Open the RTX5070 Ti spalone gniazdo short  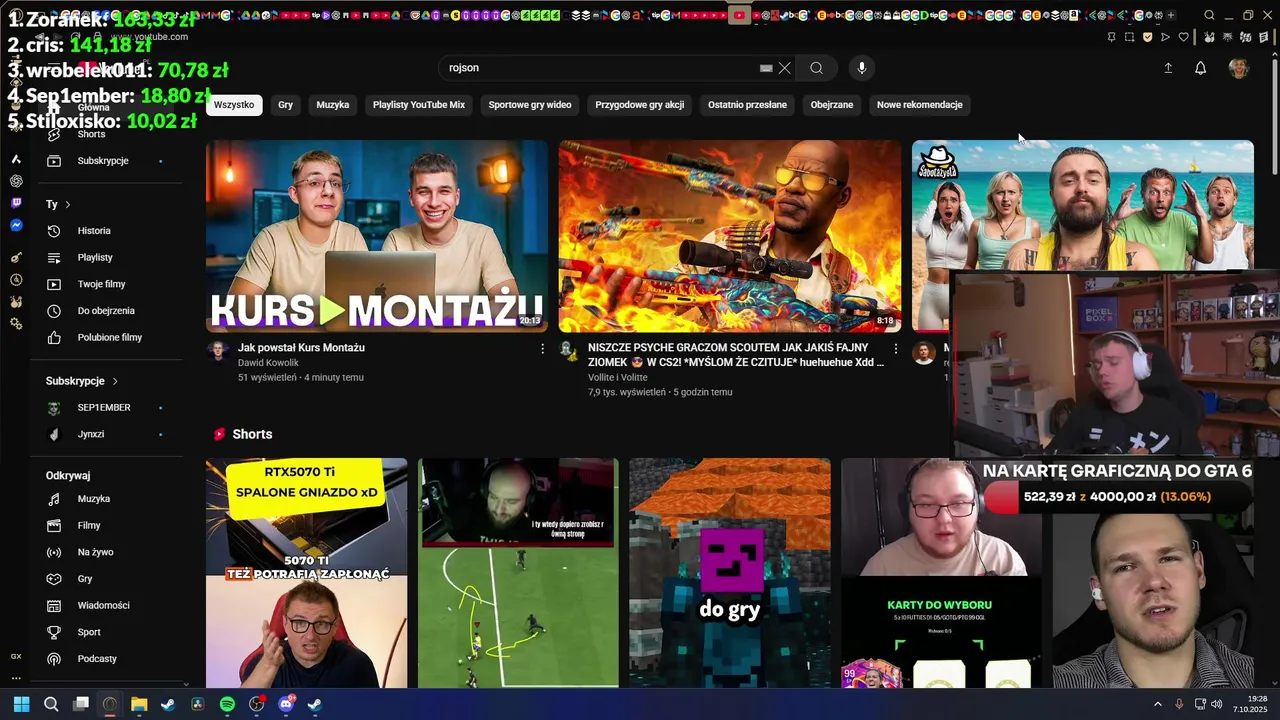306,573
